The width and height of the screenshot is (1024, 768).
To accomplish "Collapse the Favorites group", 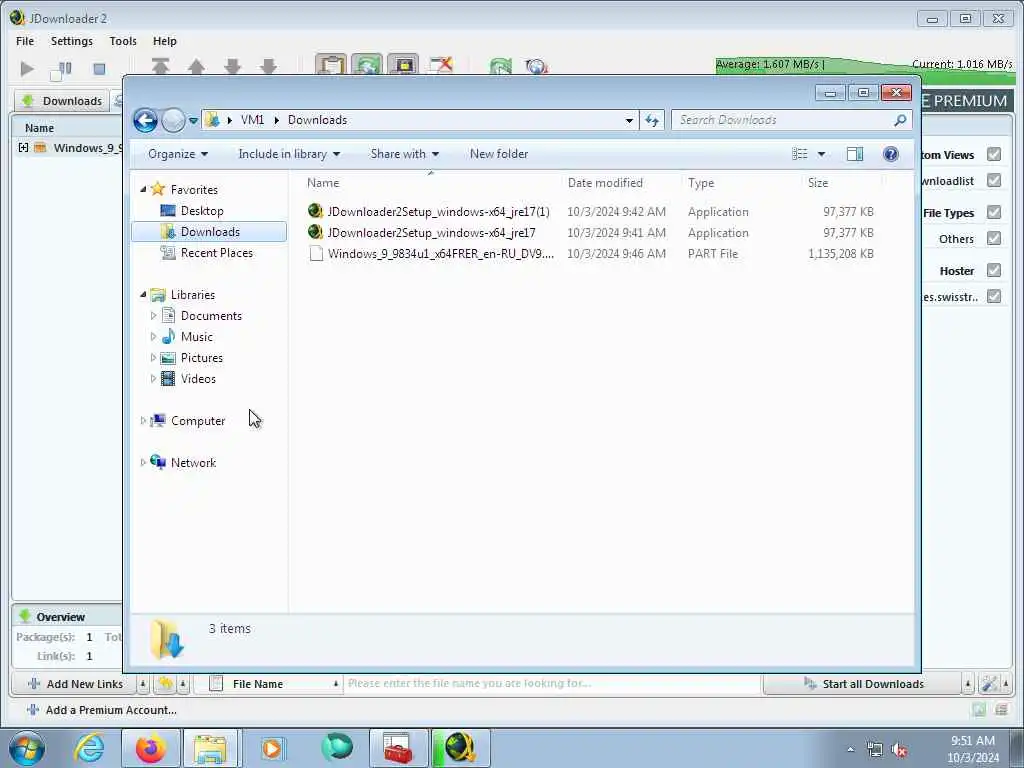I will 143,189.
